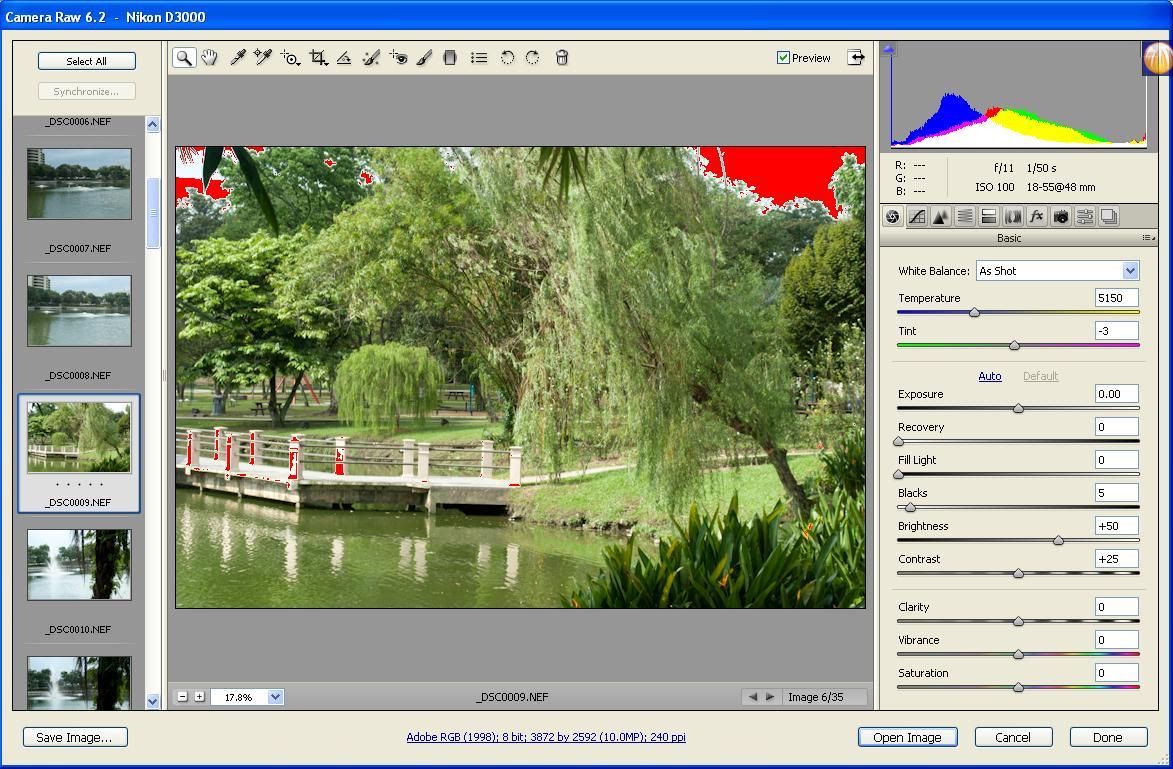Image resolution: width=1173 pixels, height=769 pixels.
Task: Toggle shadow clipping warning in histogram
Action: [x=889, y=49]
